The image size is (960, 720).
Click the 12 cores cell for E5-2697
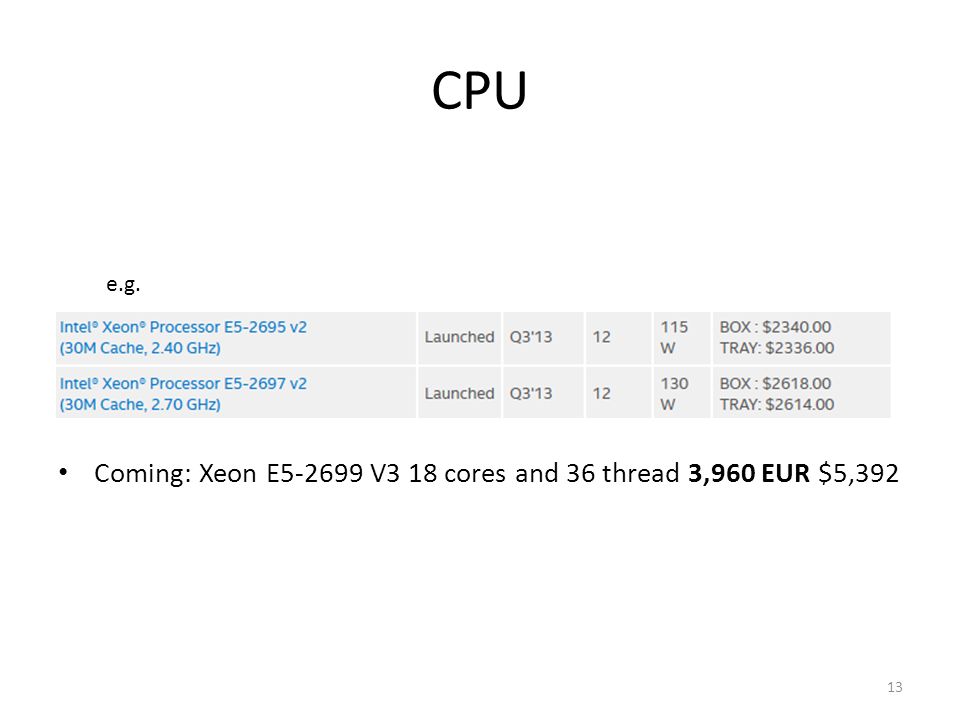coord(601,394)
